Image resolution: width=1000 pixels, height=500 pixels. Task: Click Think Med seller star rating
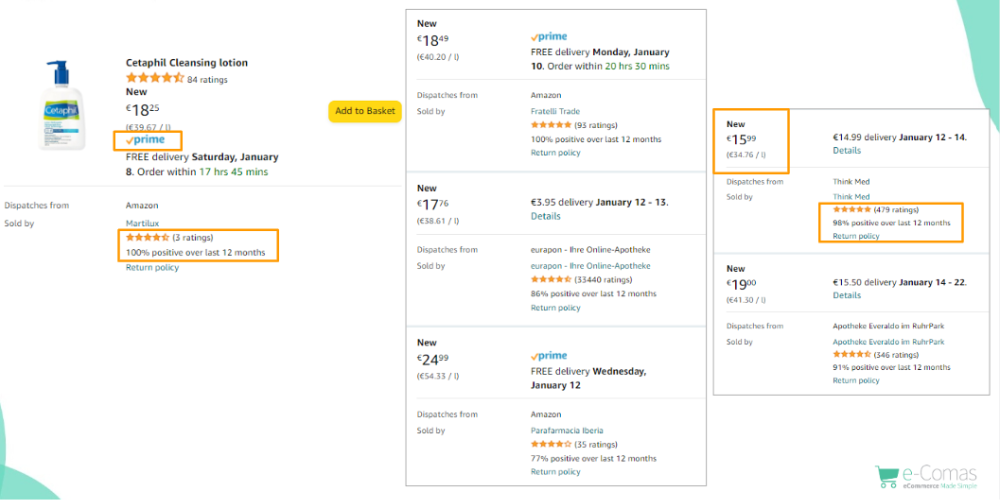[852, 209]
